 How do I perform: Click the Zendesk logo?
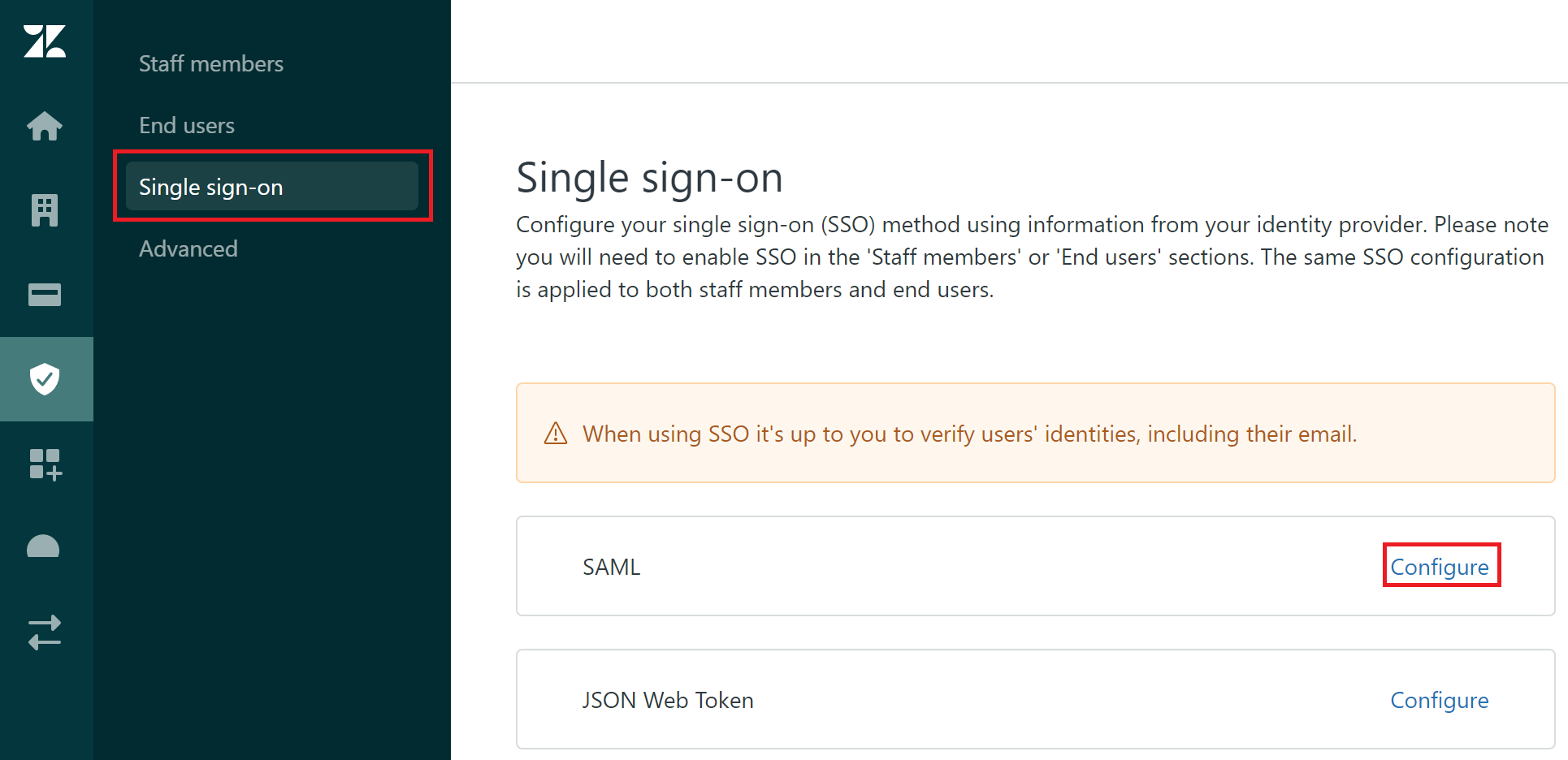[45, 41]
